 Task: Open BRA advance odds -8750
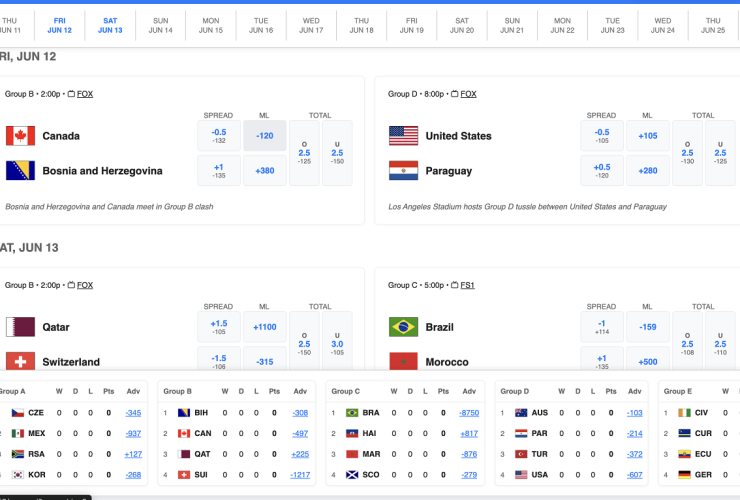tap(469, 413)
